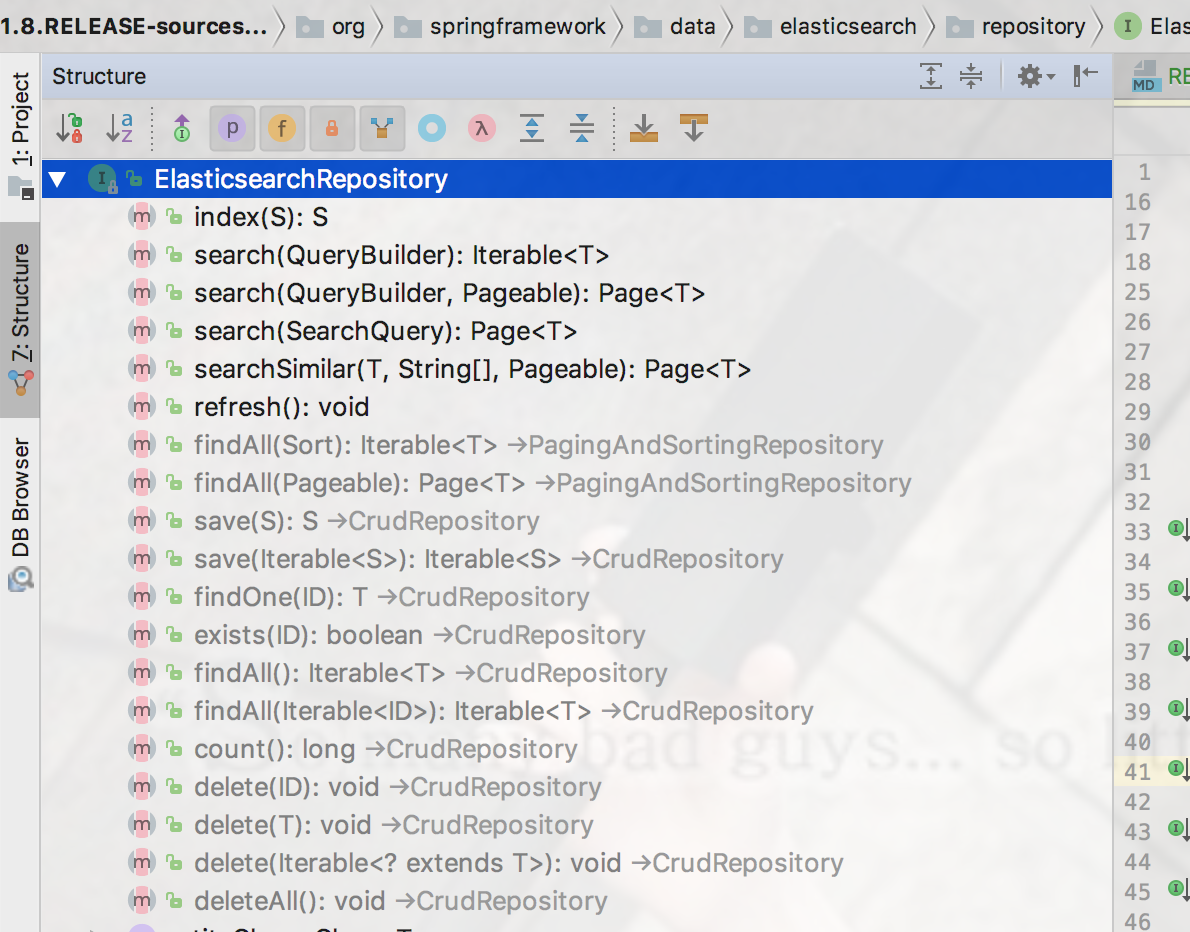Select delete(T): void method
Image resolution: width=1190 pixels, height=932 pixels.
pyautogui.click(x=577, y=824)
